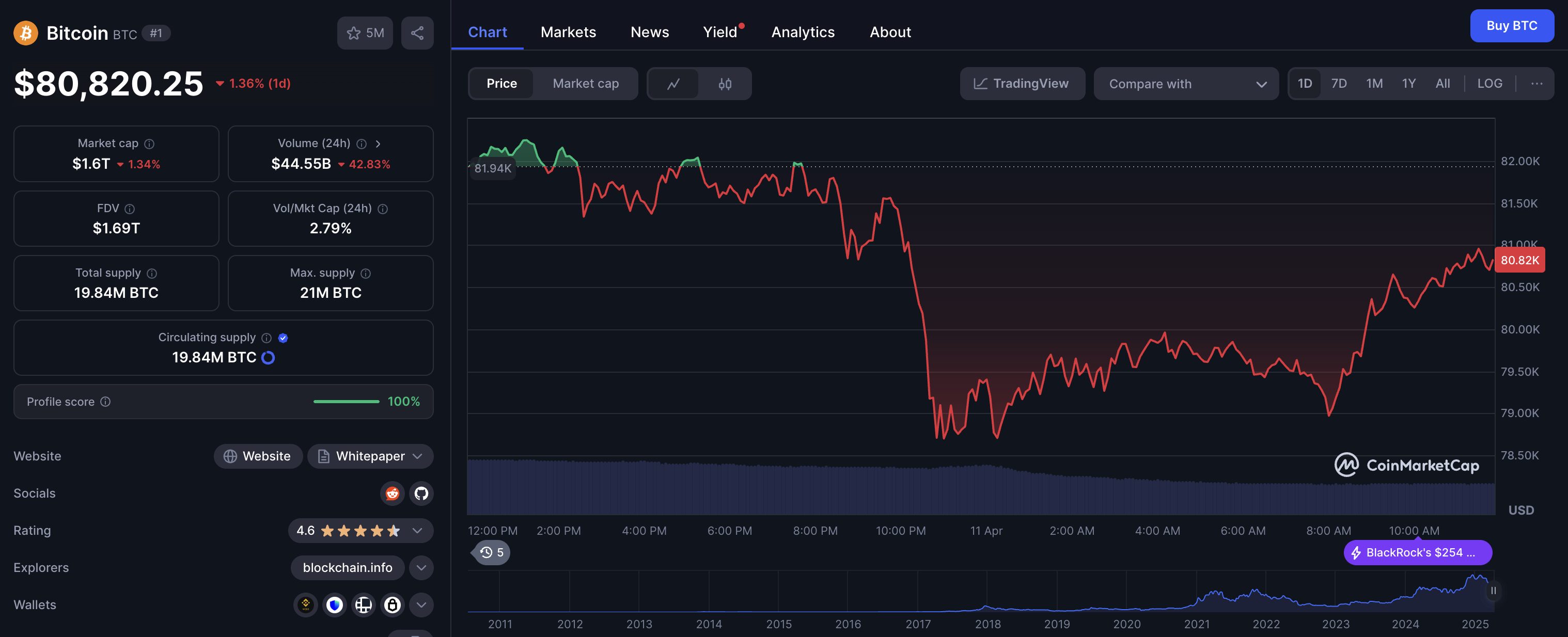
Task: Expand more Wallets chevron
Action: click(421, 605)
